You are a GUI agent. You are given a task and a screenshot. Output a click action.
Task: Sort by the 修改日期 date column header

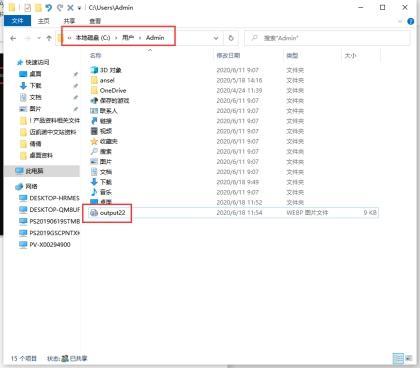tap(228, 56)
